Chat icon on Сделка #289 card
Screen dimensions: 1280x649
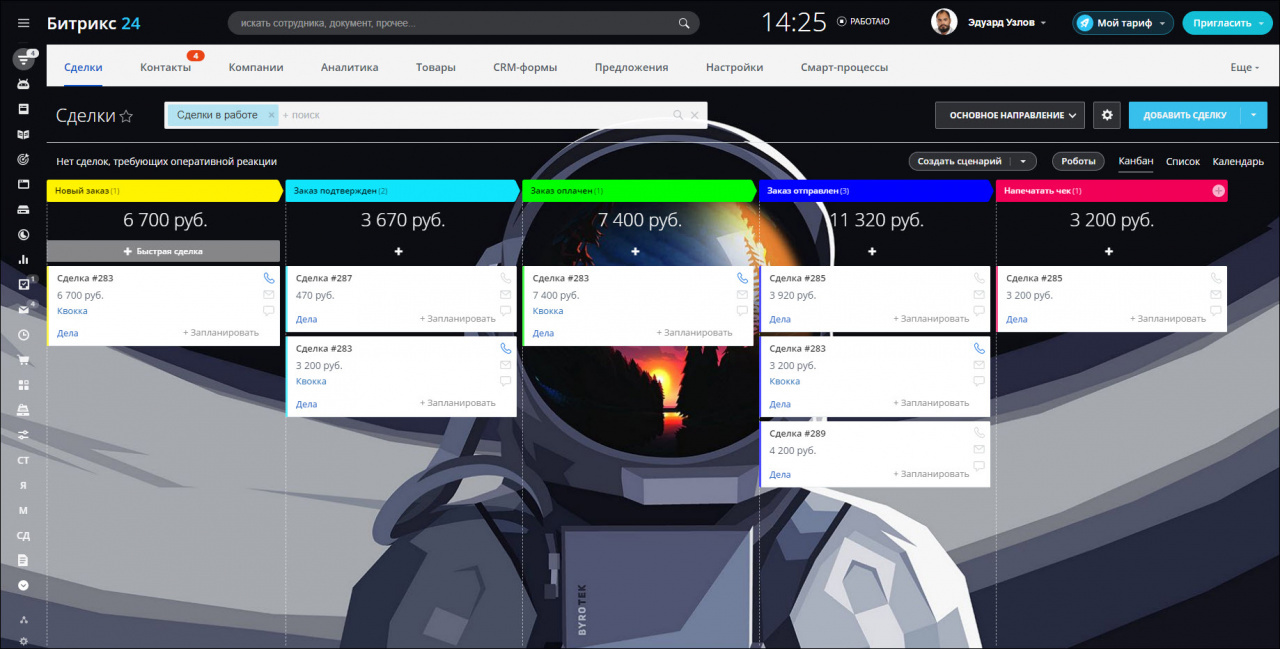pyautogui.click(x=979, y=466)
